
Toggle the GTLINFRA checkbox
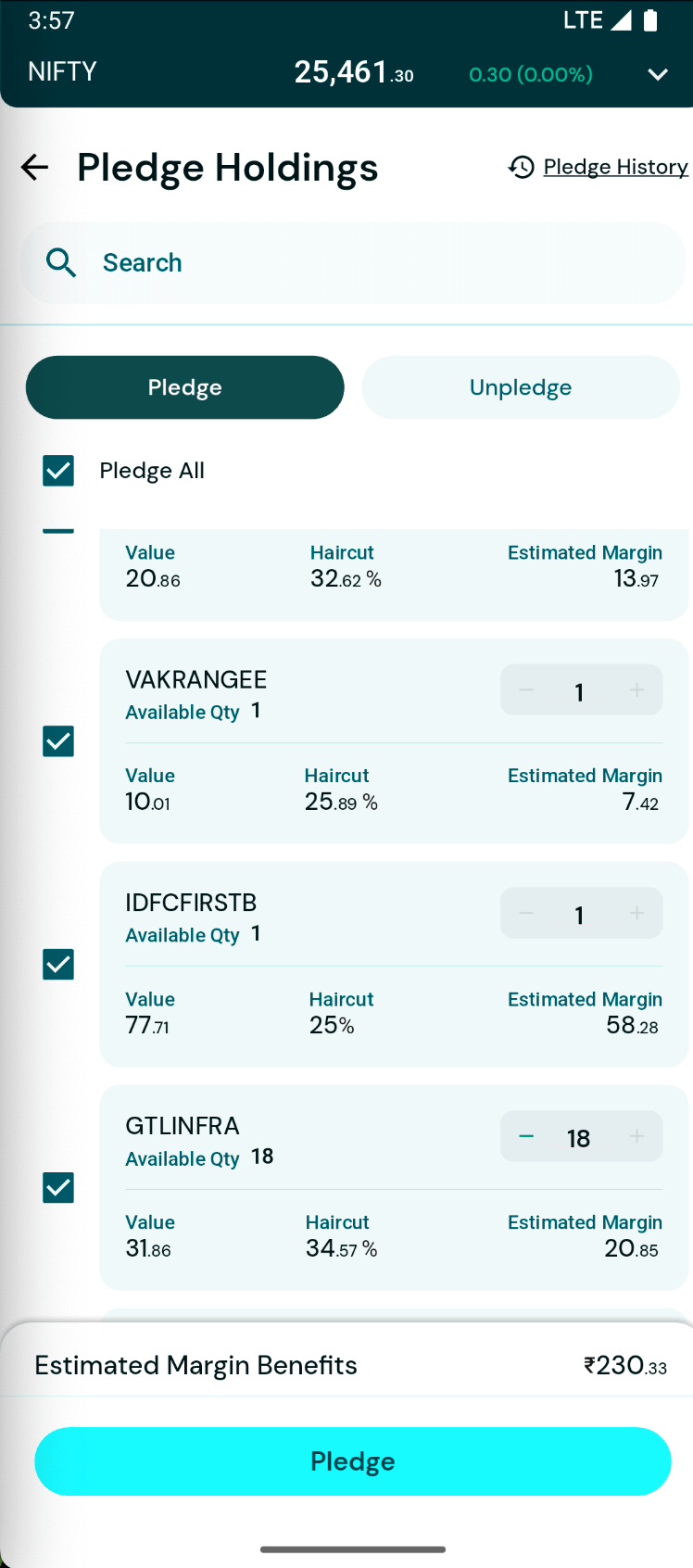[x=58, y=1188]
